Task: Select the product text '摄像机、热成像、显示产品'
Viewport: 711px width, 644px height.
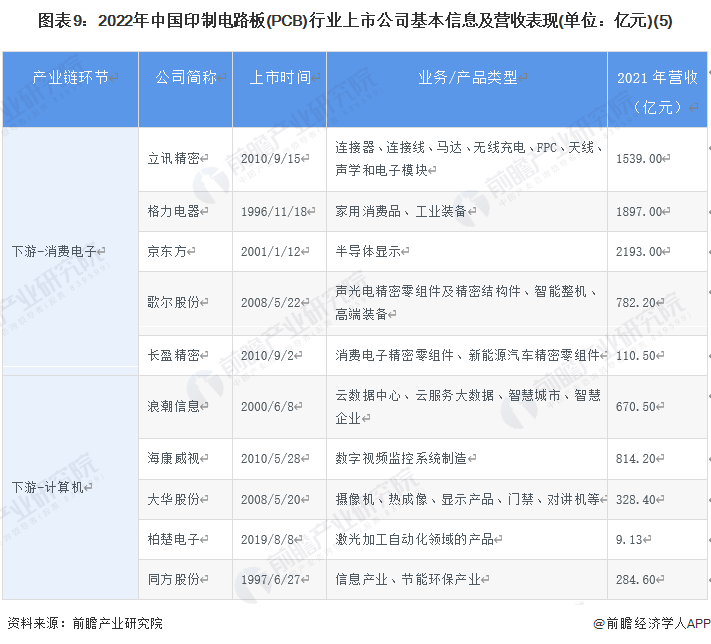Action: 414,499
